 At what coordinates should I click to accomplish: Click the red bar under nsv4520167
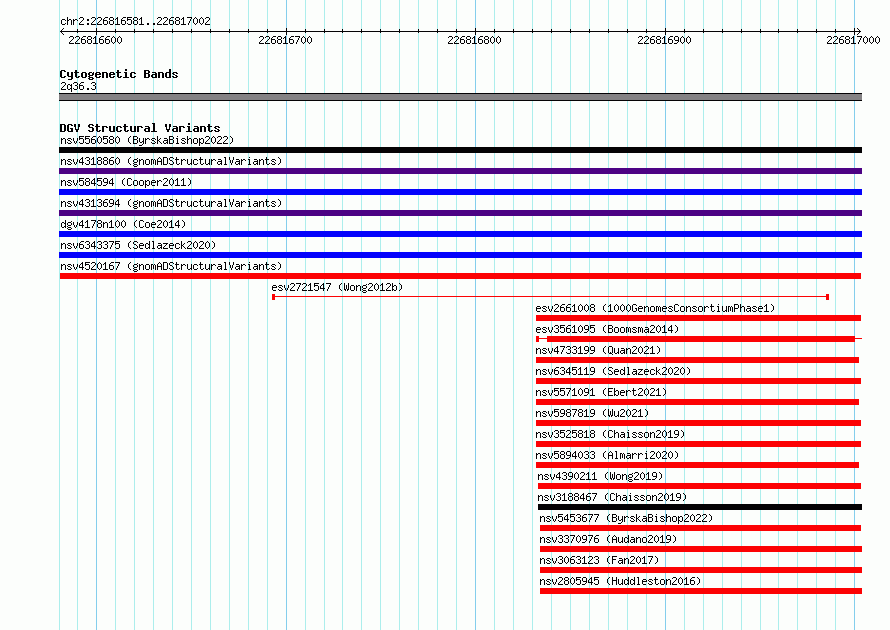pos(460,276)
